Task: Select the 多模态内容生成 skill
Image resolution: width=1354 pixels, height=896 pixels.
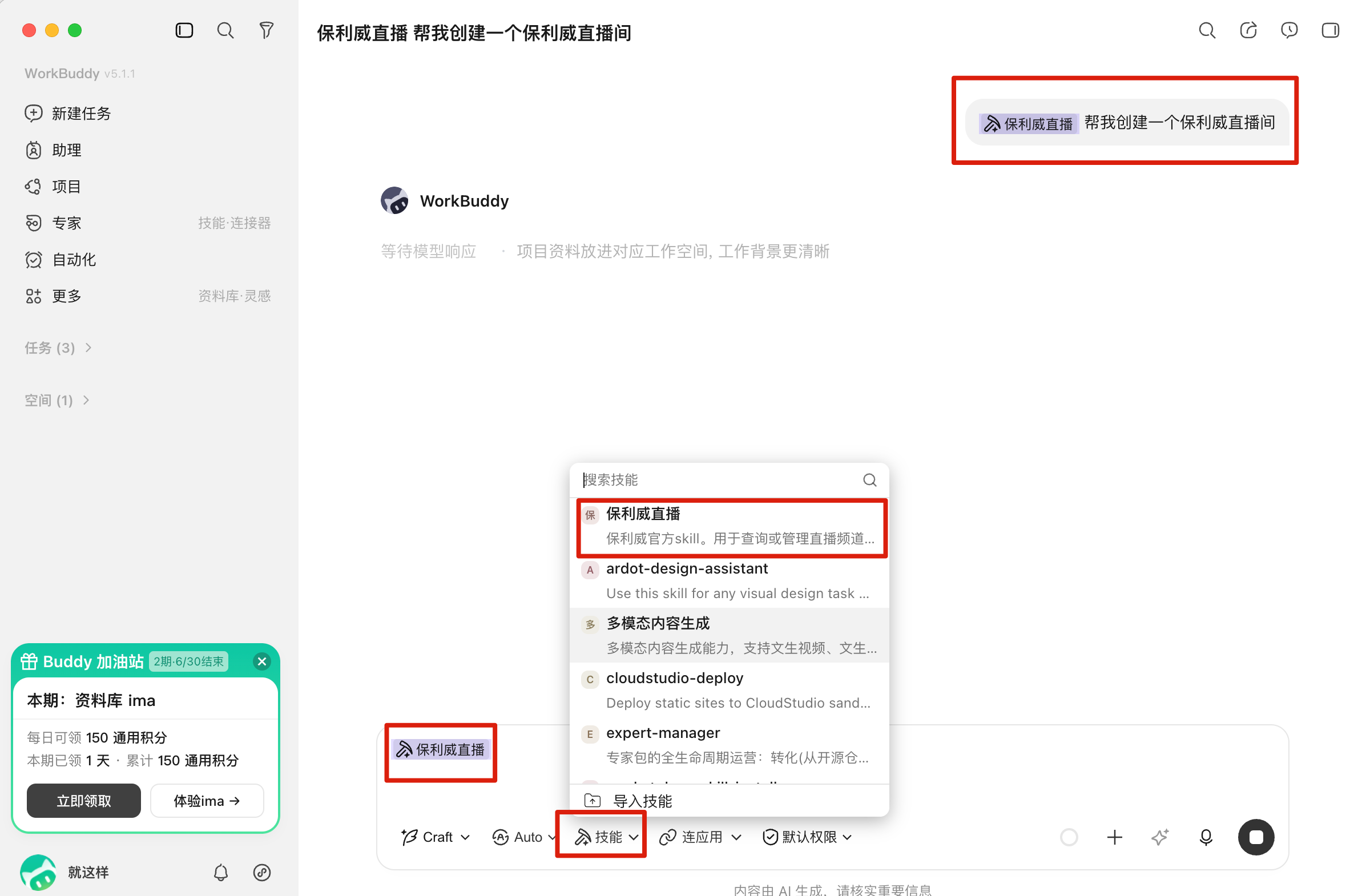Action: tap(730, 635)
